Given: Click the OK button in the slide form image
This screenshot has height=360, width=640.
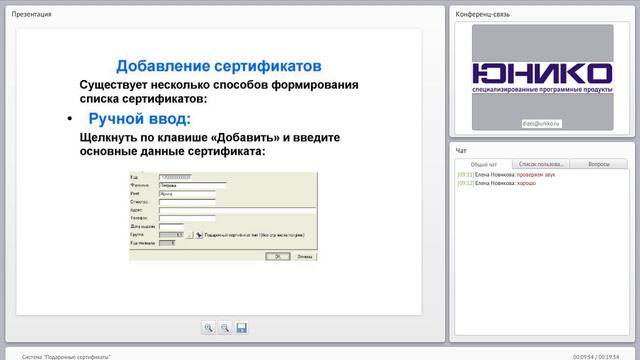Looking at the screenshot, I should [x=278, y=256].
